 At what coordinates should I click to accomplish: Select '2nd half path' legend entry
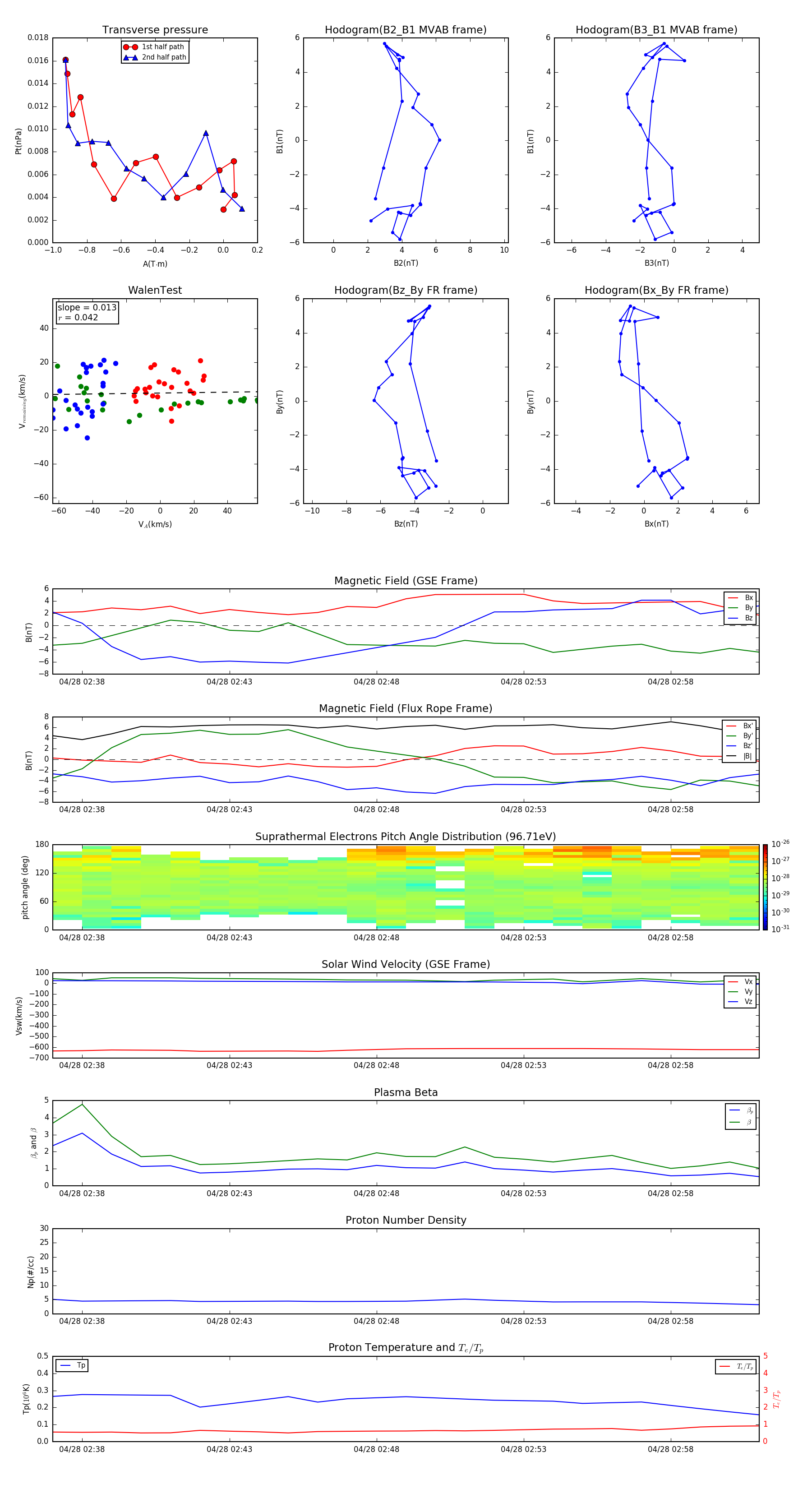155,57
